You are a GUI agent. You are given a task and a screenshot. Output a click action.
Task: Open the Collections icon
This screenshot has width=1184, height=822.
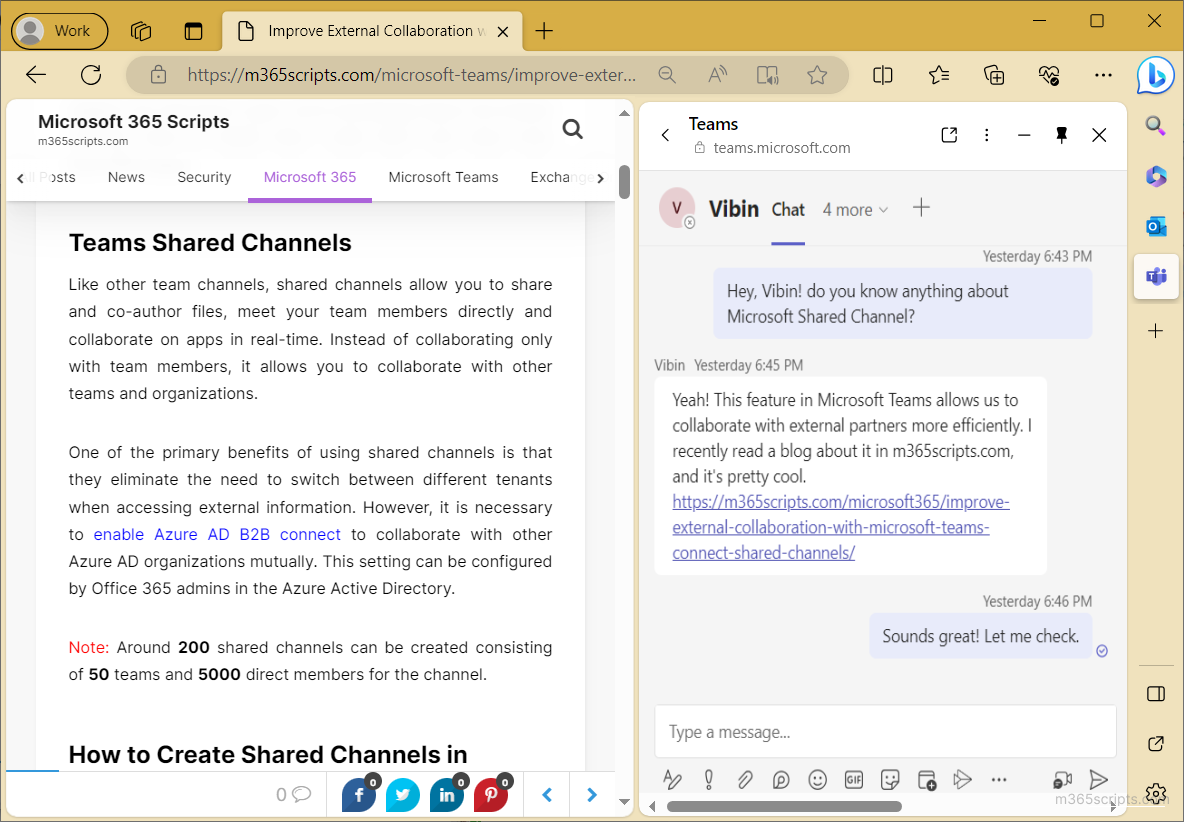tap(994, 75)
